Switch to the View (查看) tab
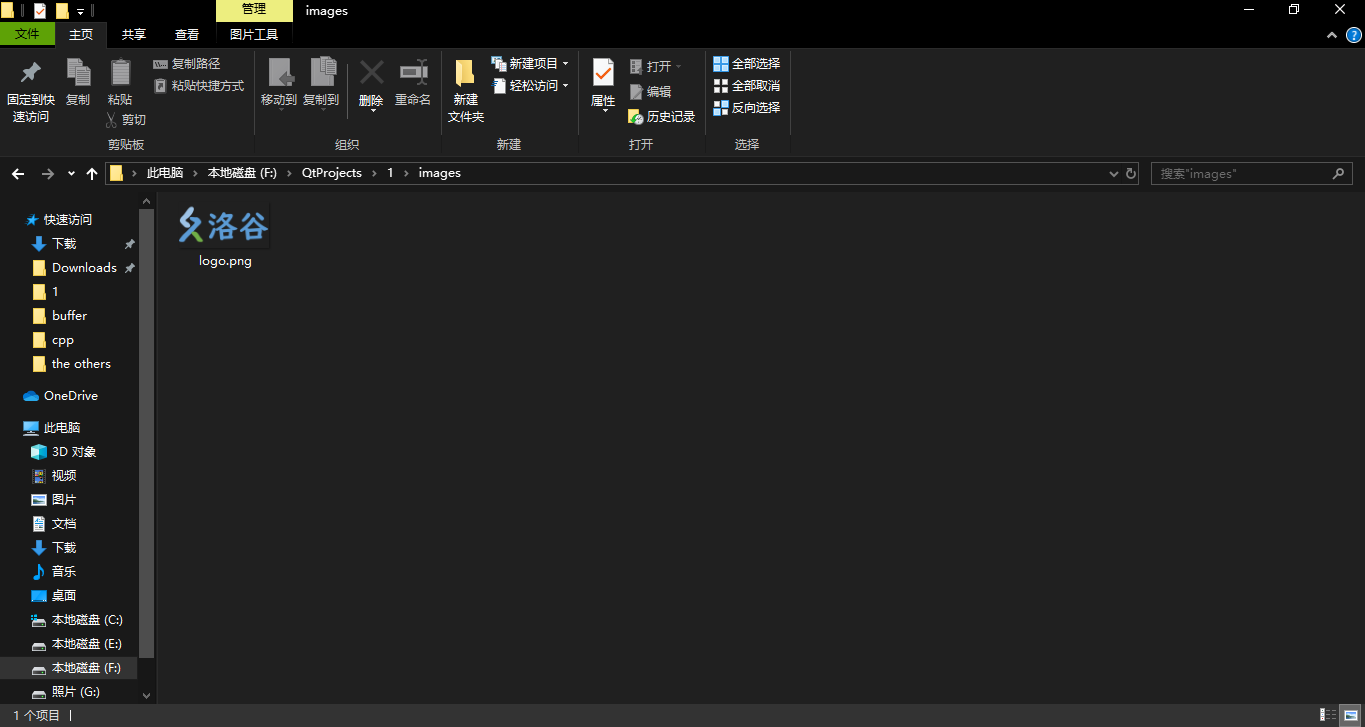 click(x=187, y=34)
